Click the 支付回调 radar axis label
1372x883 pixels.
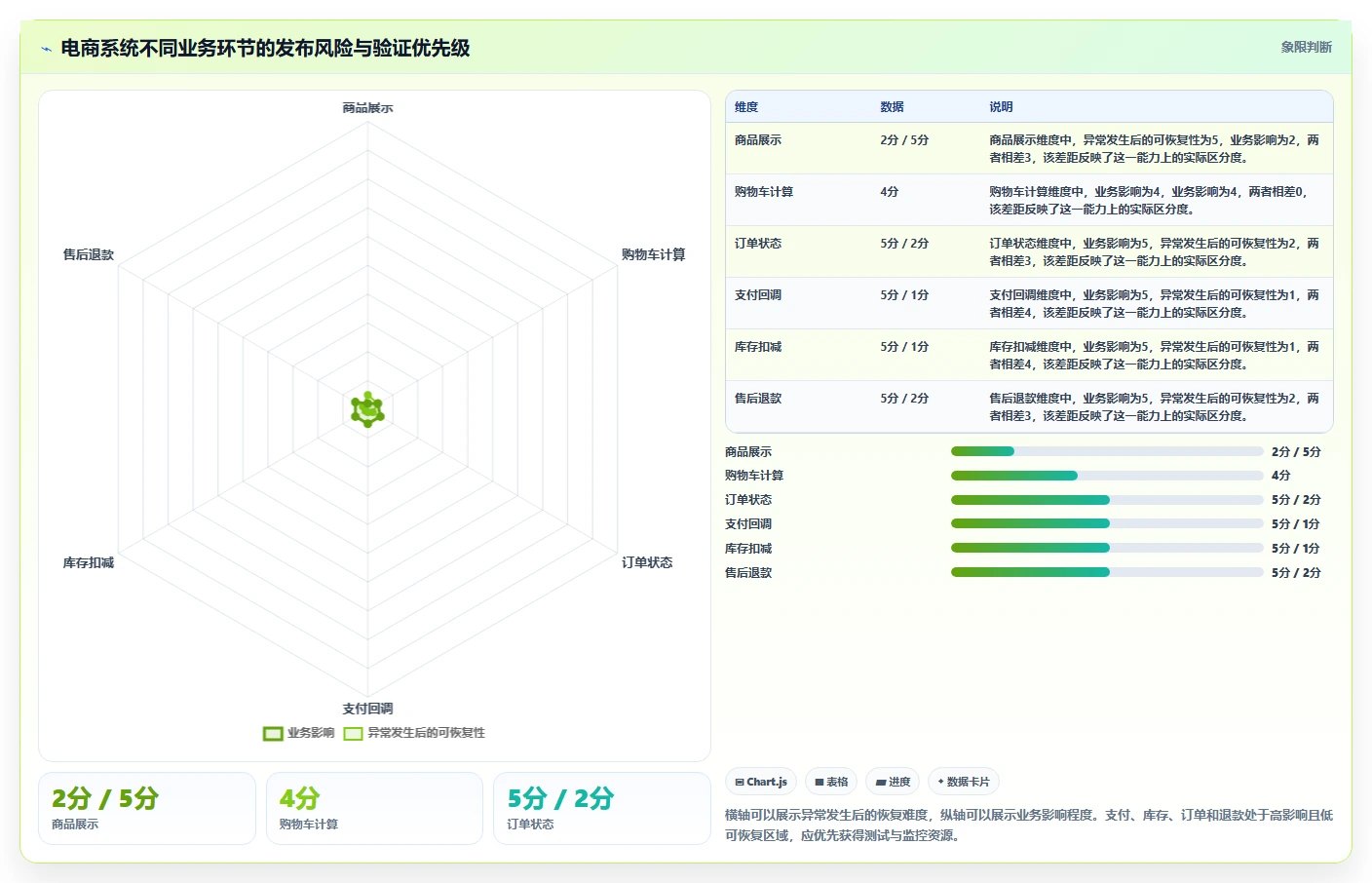367,709
